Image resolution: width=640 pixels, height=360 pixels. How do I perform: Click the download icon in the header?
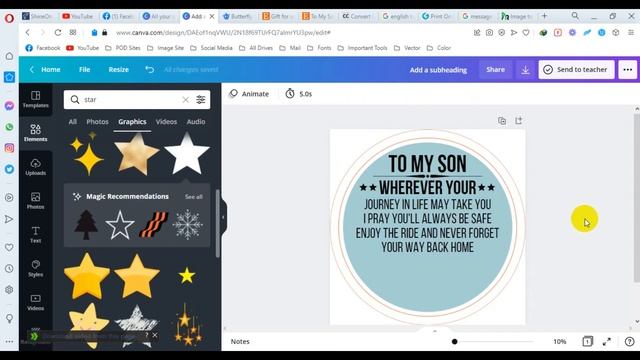coord(525,70)
